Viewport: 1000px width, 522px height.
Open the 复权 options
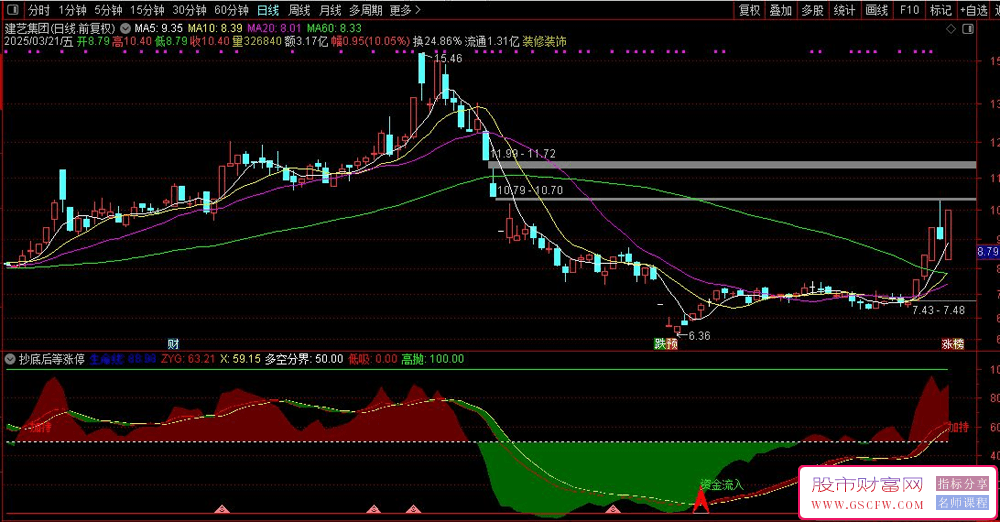[750, 10]
